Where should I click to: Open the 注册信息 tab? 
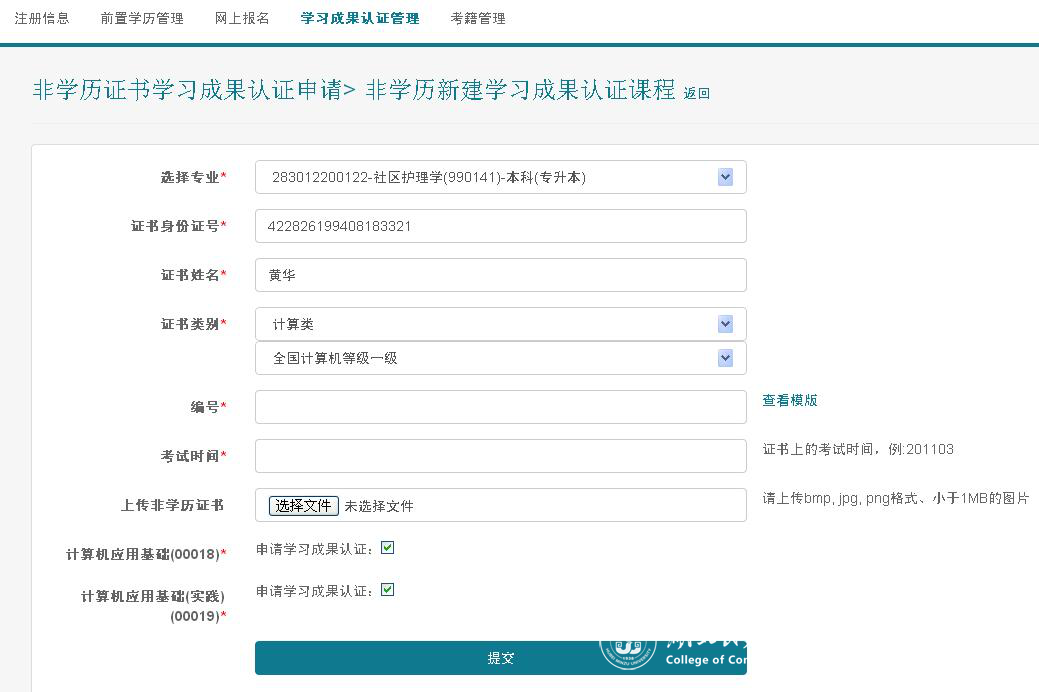tap(42, 18)
